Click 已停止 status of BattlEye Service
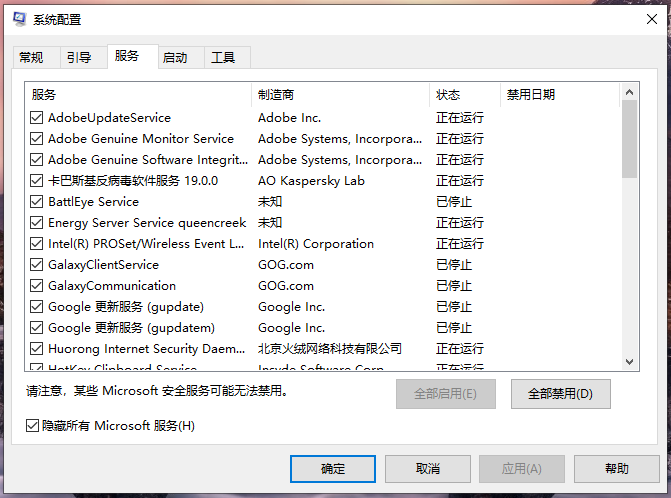 pos(454,202)
